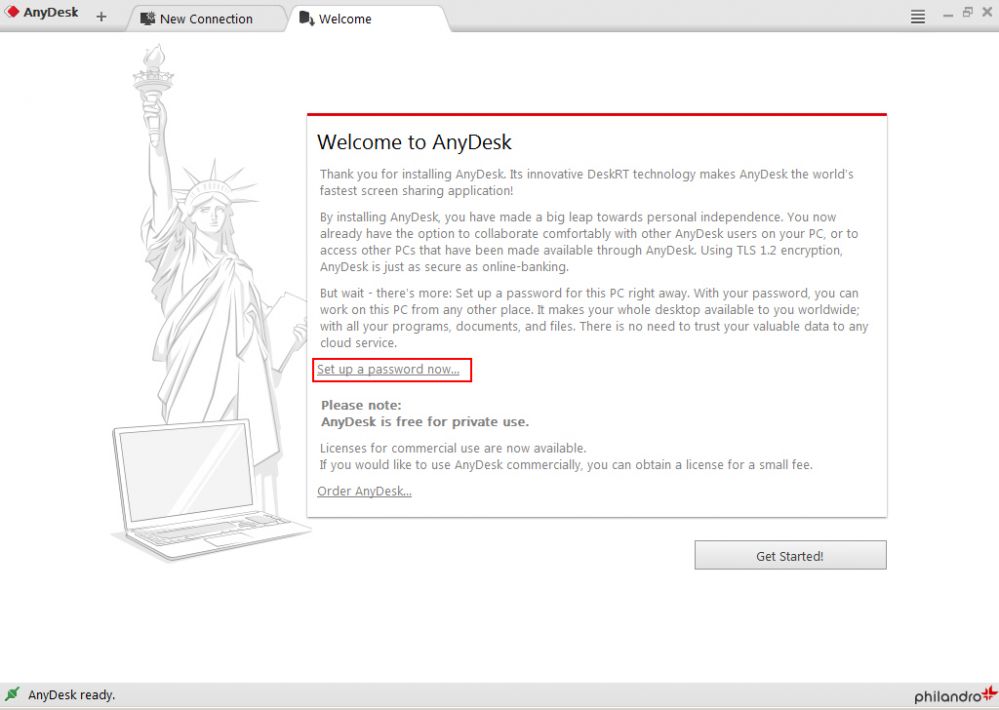This screenshot has width=999, height=710.
Task: Click the 'Welcome to AnyDesk' heading
Action: click(x=414, y=141)
